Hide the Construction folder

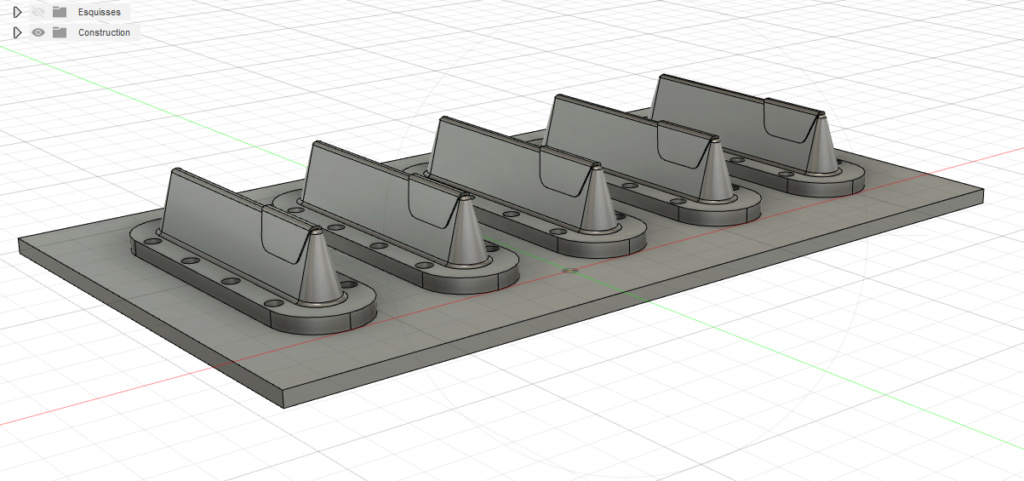coord(39,32)
